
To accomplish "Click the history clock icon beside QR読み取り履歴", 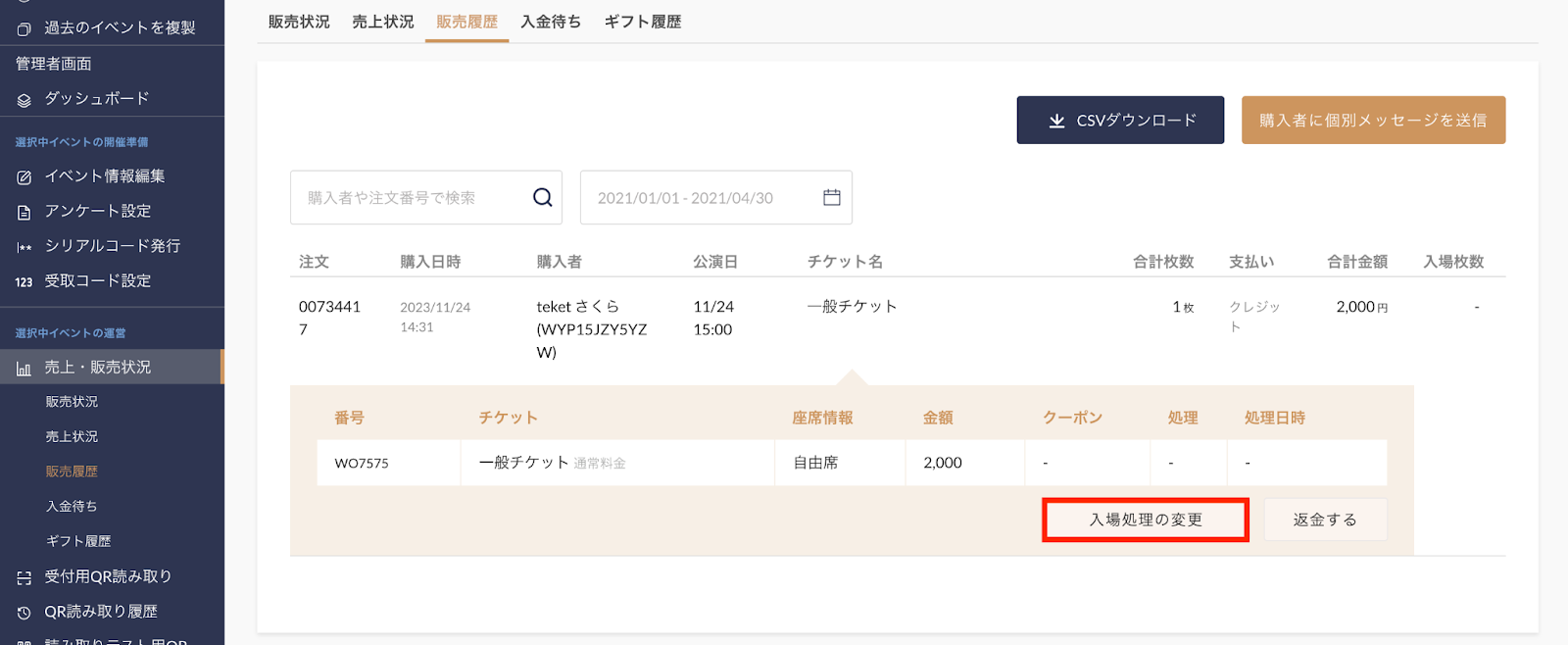I will tap(24, 613).
